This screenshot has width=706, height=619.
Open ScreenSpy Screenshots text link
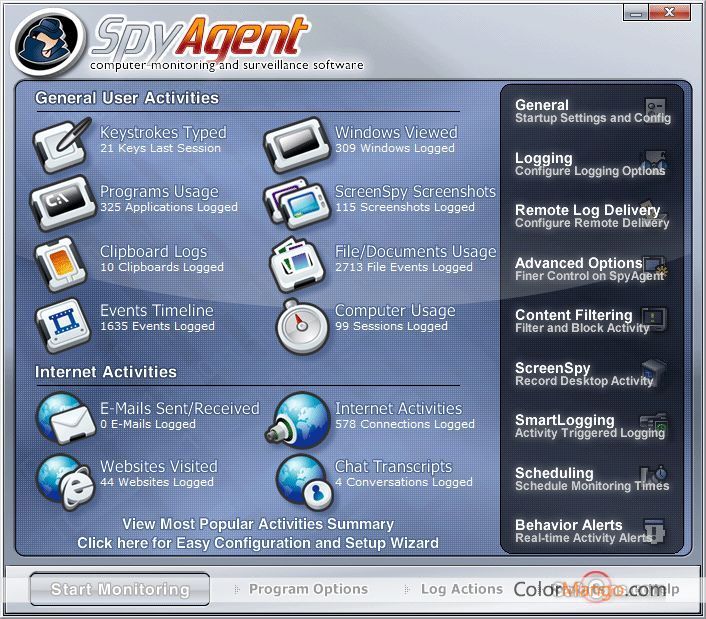415,199
